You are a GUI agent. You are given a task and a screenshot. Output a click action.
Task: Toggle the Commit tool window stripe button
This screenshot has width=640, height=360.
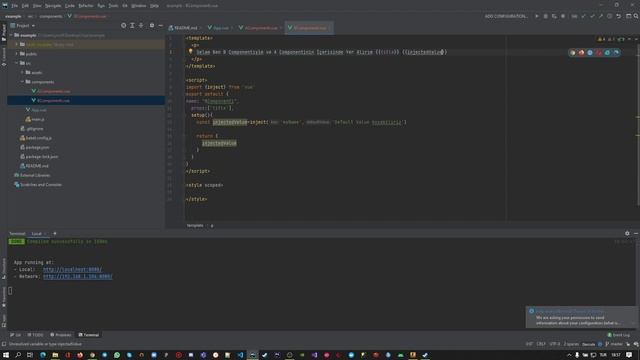pyautogui.click(x=4, y=56)
